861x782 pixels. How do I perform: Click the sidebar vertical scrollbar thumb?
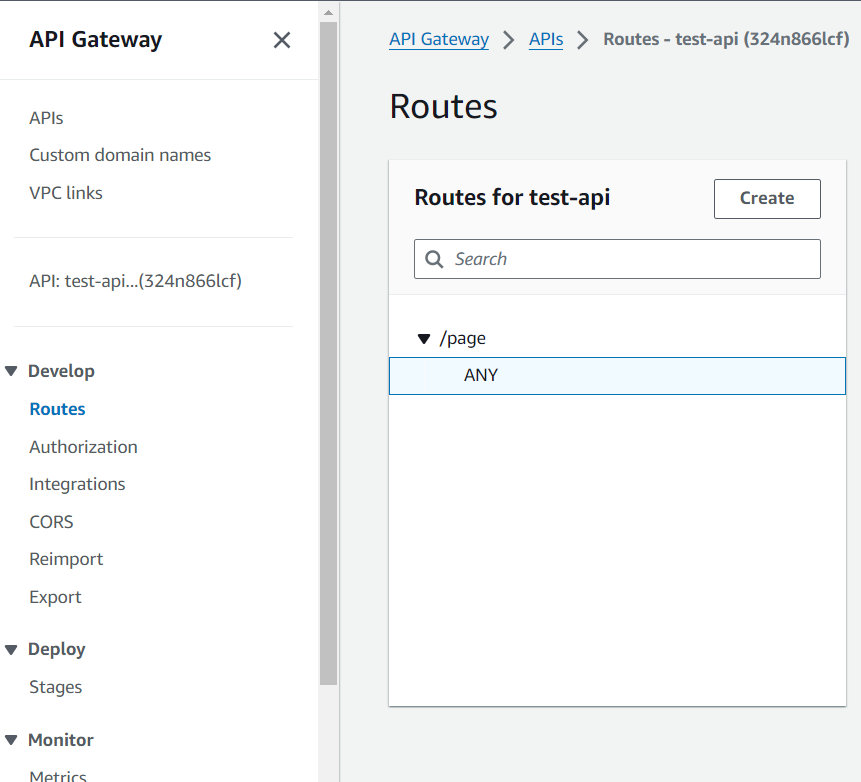328,354
